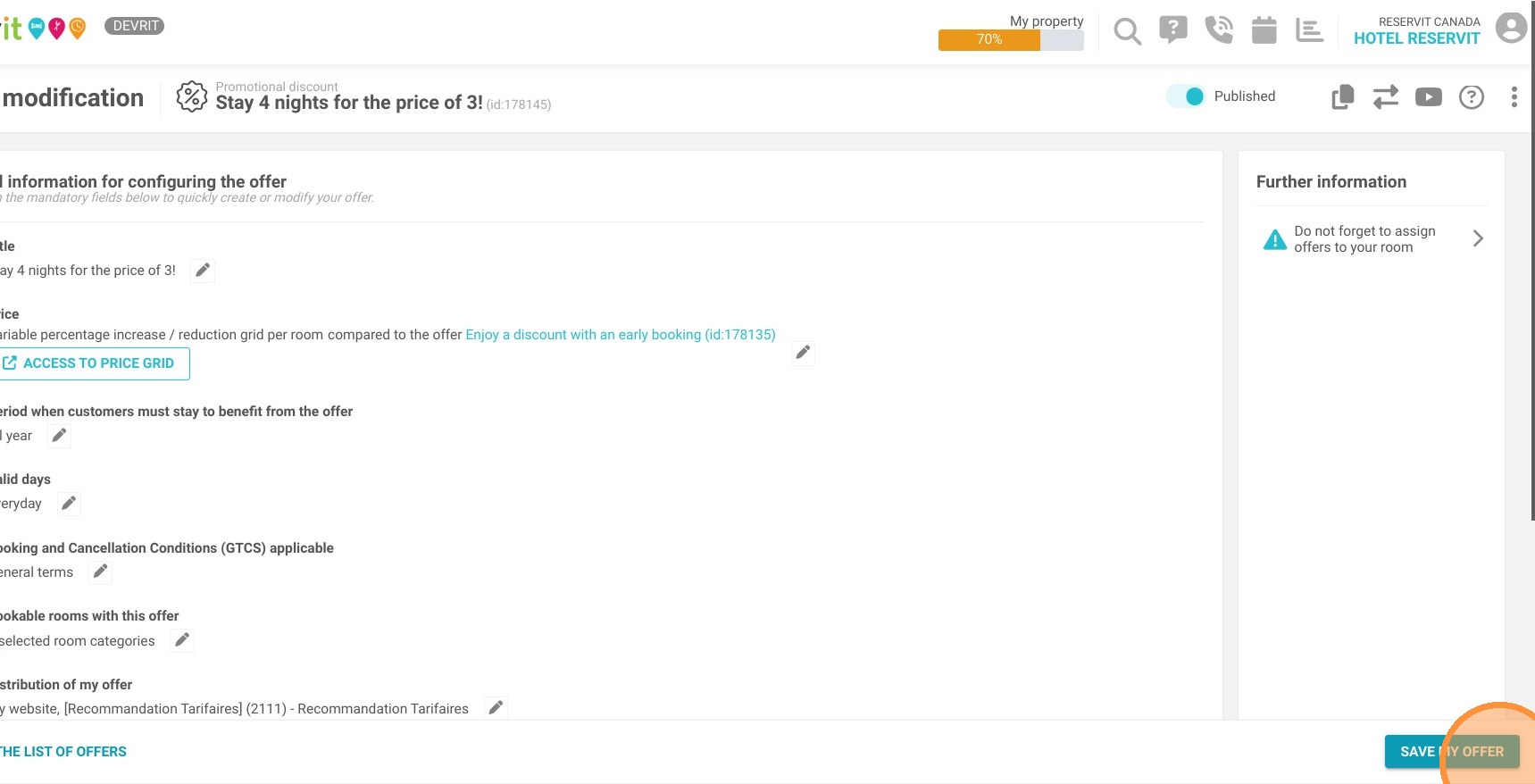Click the duplicate offer icon

point(1342,96)
